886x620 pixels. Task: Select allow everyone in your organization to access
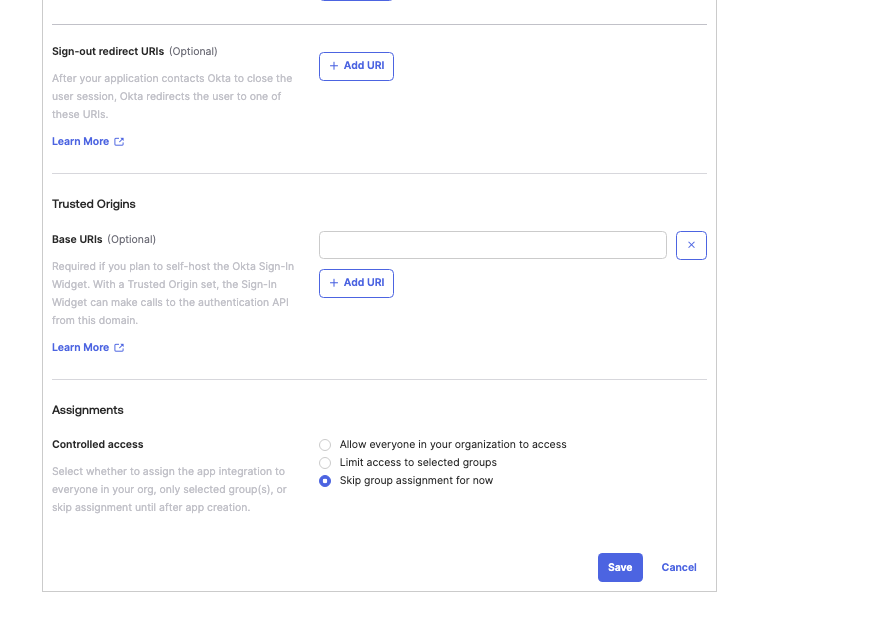(x=324, y=444)
